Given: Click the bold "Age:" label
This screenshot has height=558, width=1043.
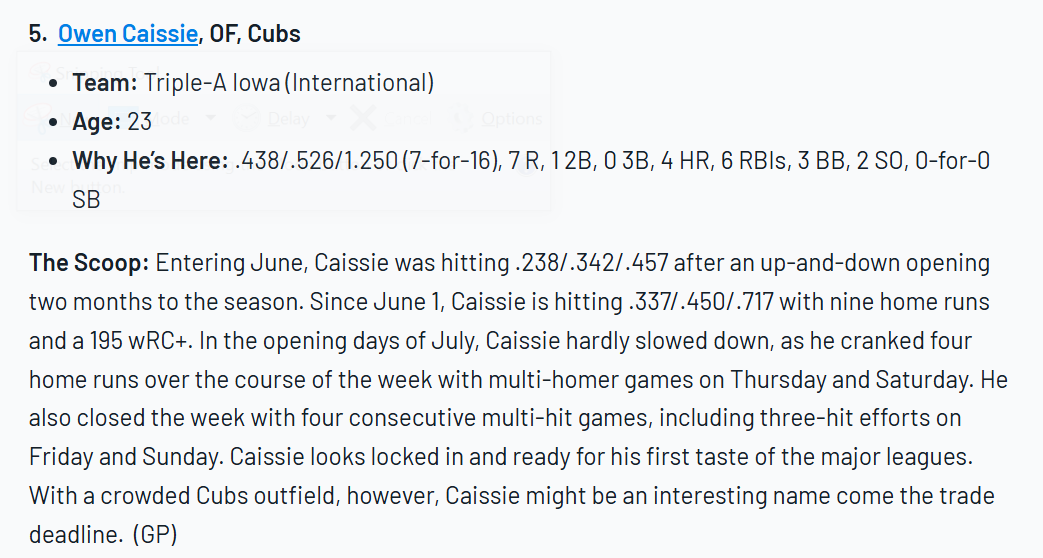Looking at the screenshot, I should point(97,122).
